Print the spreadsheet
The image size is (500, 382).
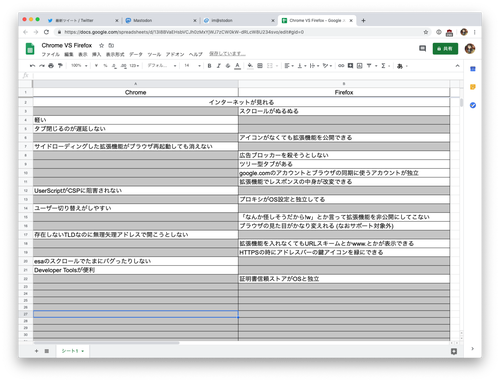[51, 66]
